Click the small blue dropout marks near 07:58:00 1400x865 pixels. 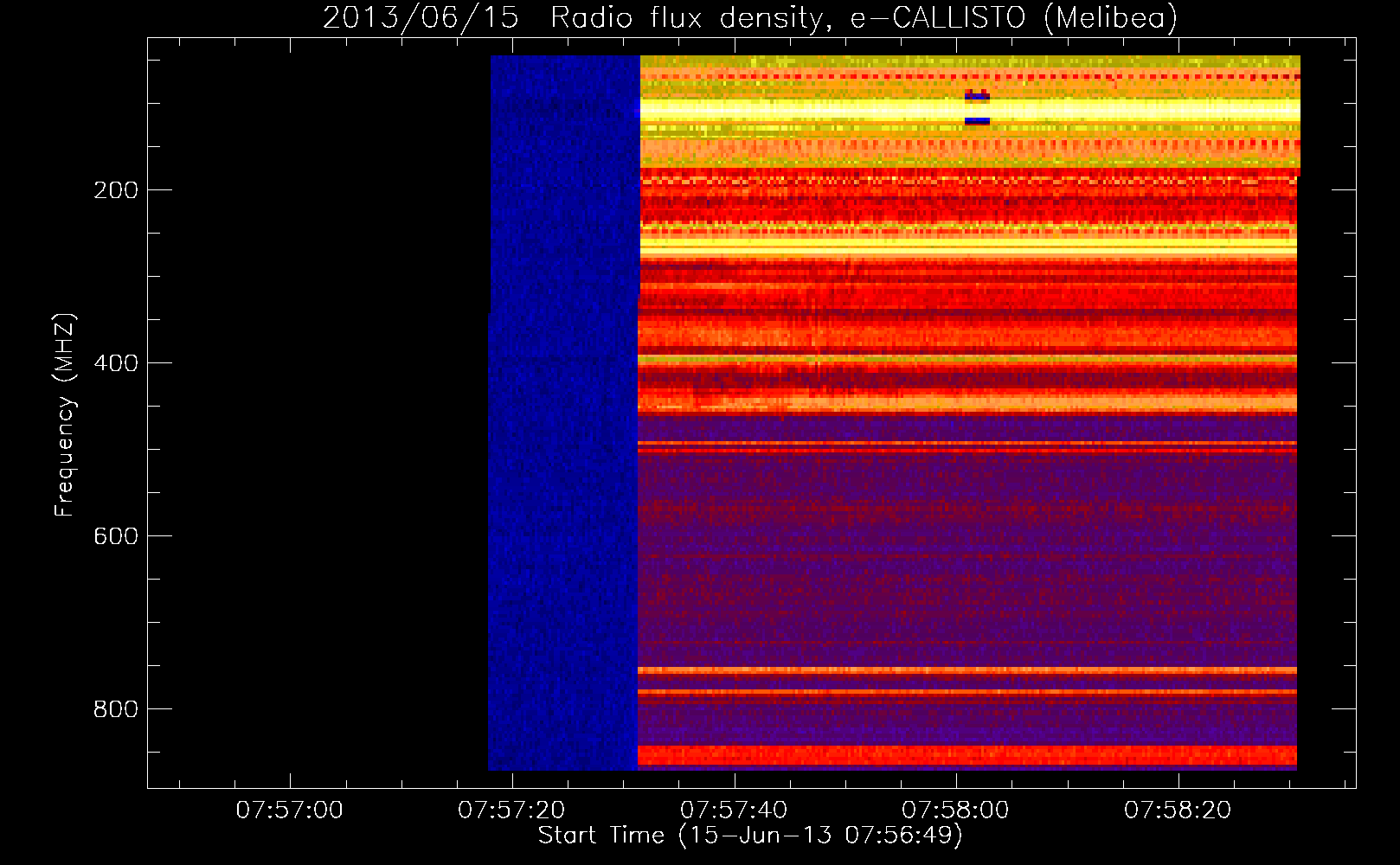pos(977,108)
